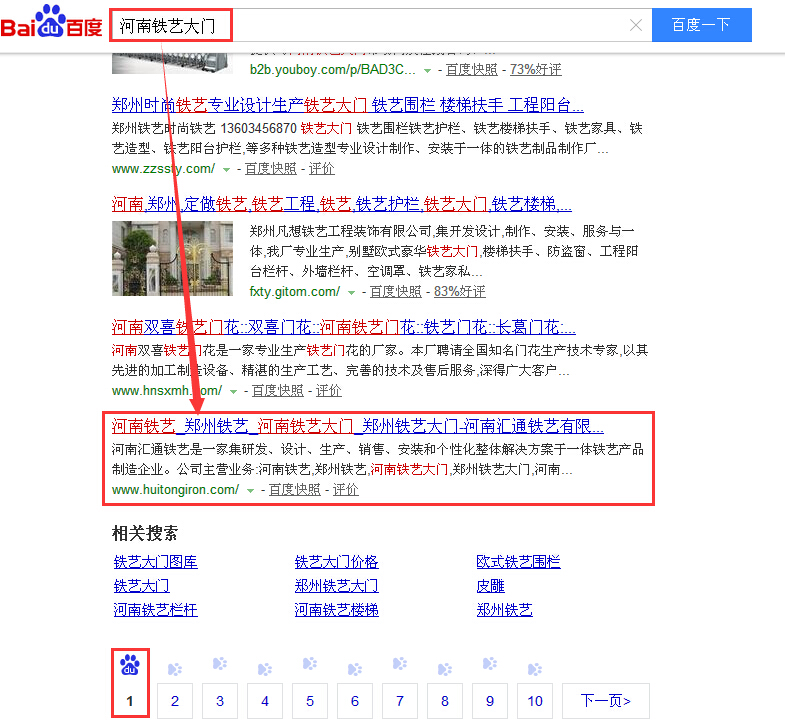The width and height of the screenshot is (785, 720).
Task: Search related term 河南铁艺栏杆
Action: click(155, 610)
